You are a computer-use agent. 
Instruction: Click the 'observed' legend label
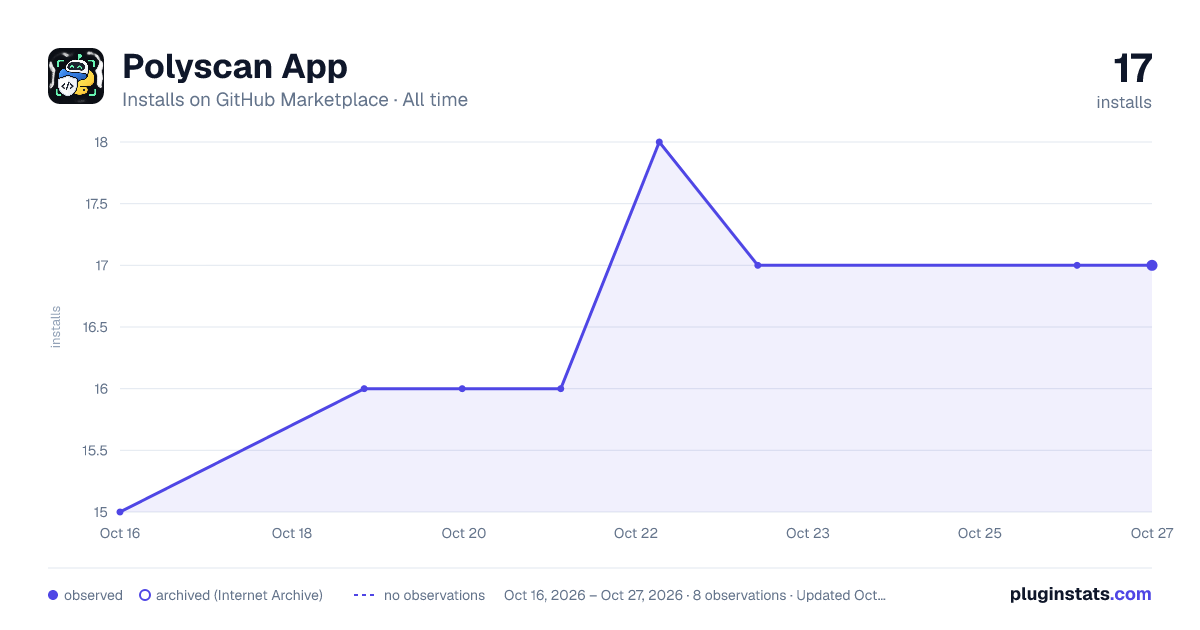(x=93, y=595)
